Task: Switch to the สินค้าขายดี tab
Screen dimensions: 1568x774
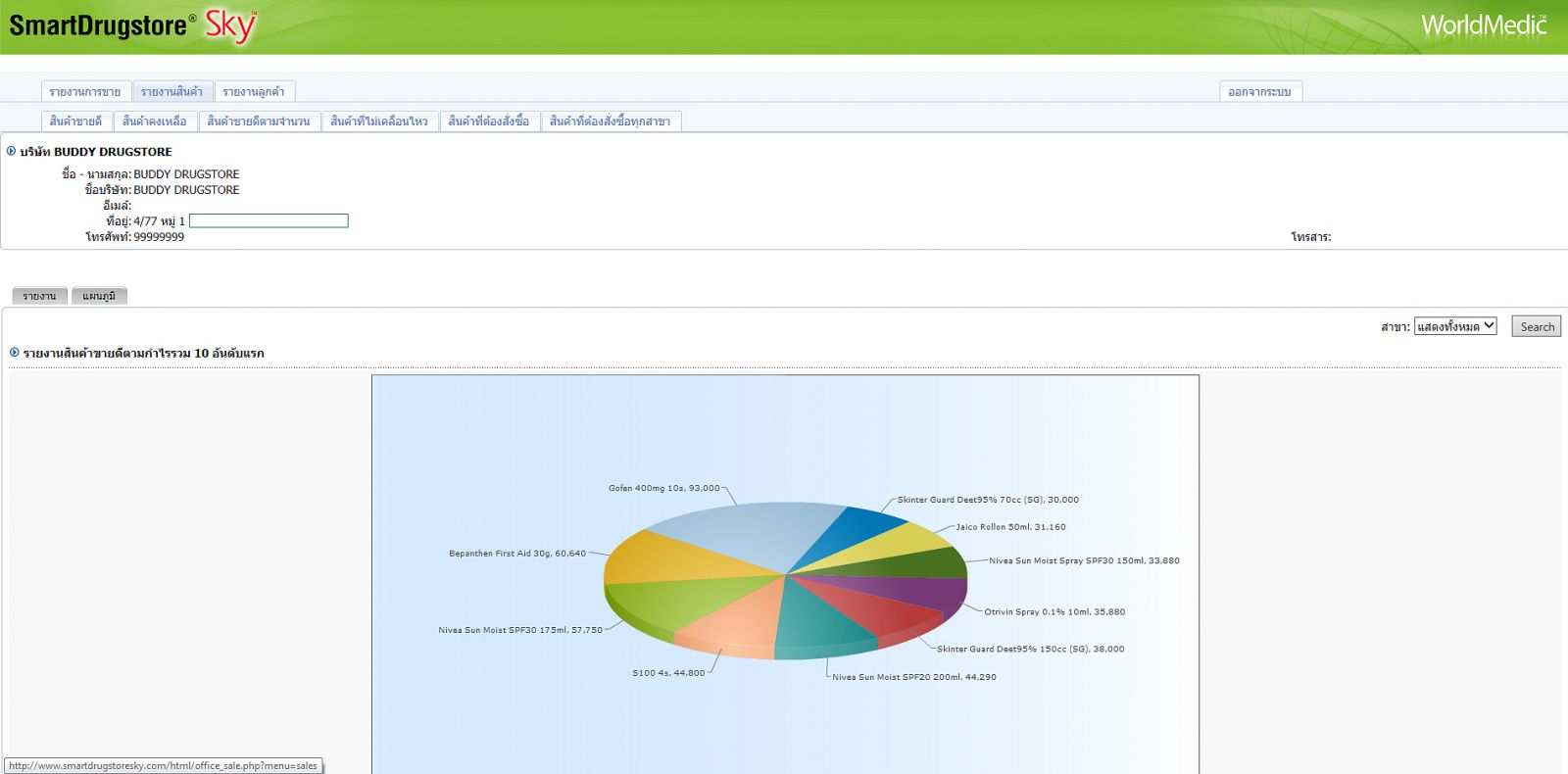Action: (x=76, y=121)
